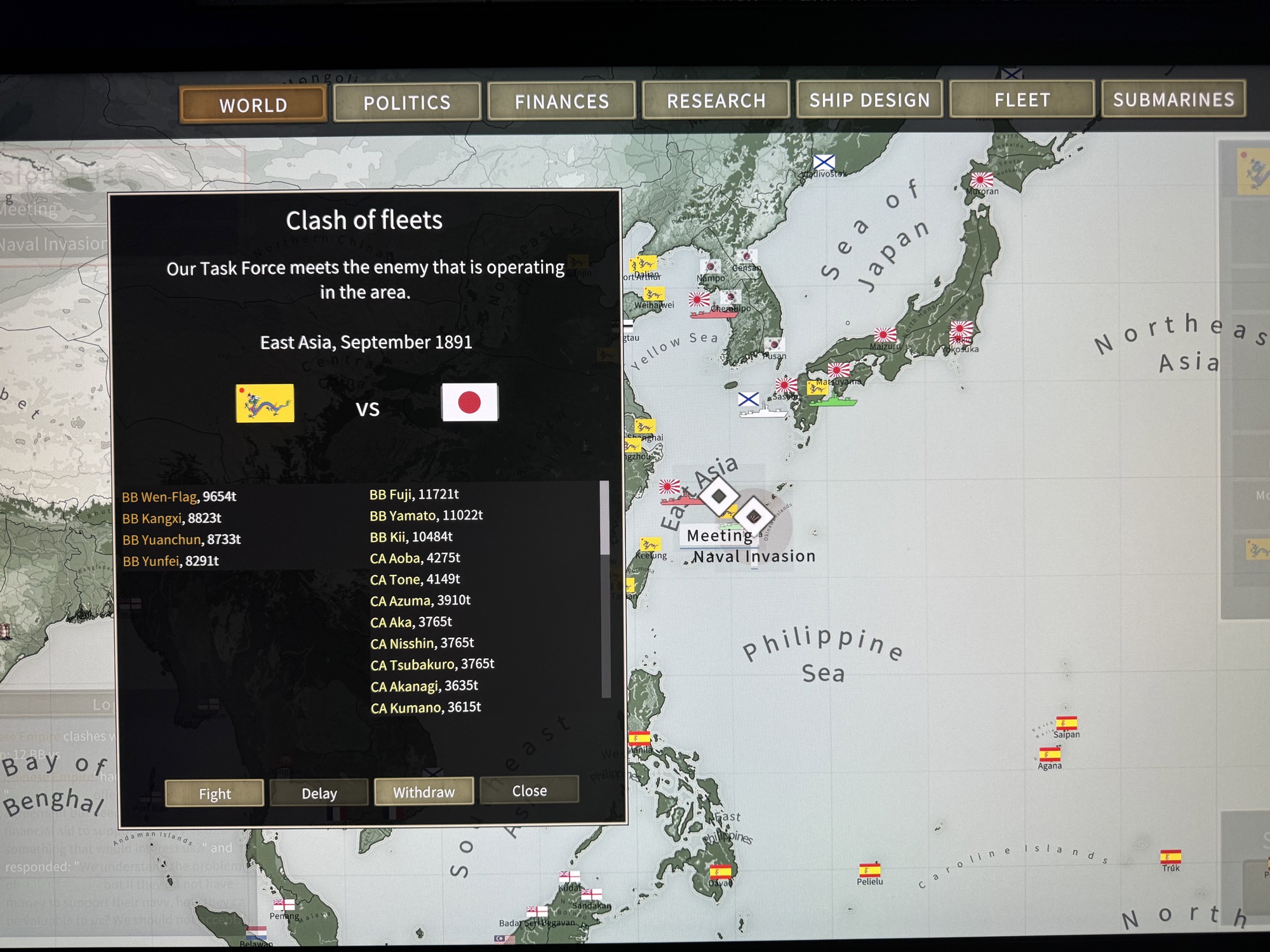Viewport: 1270px width, 952px height.
Task: Click the Pusan port flag
Action: (774, 345)
